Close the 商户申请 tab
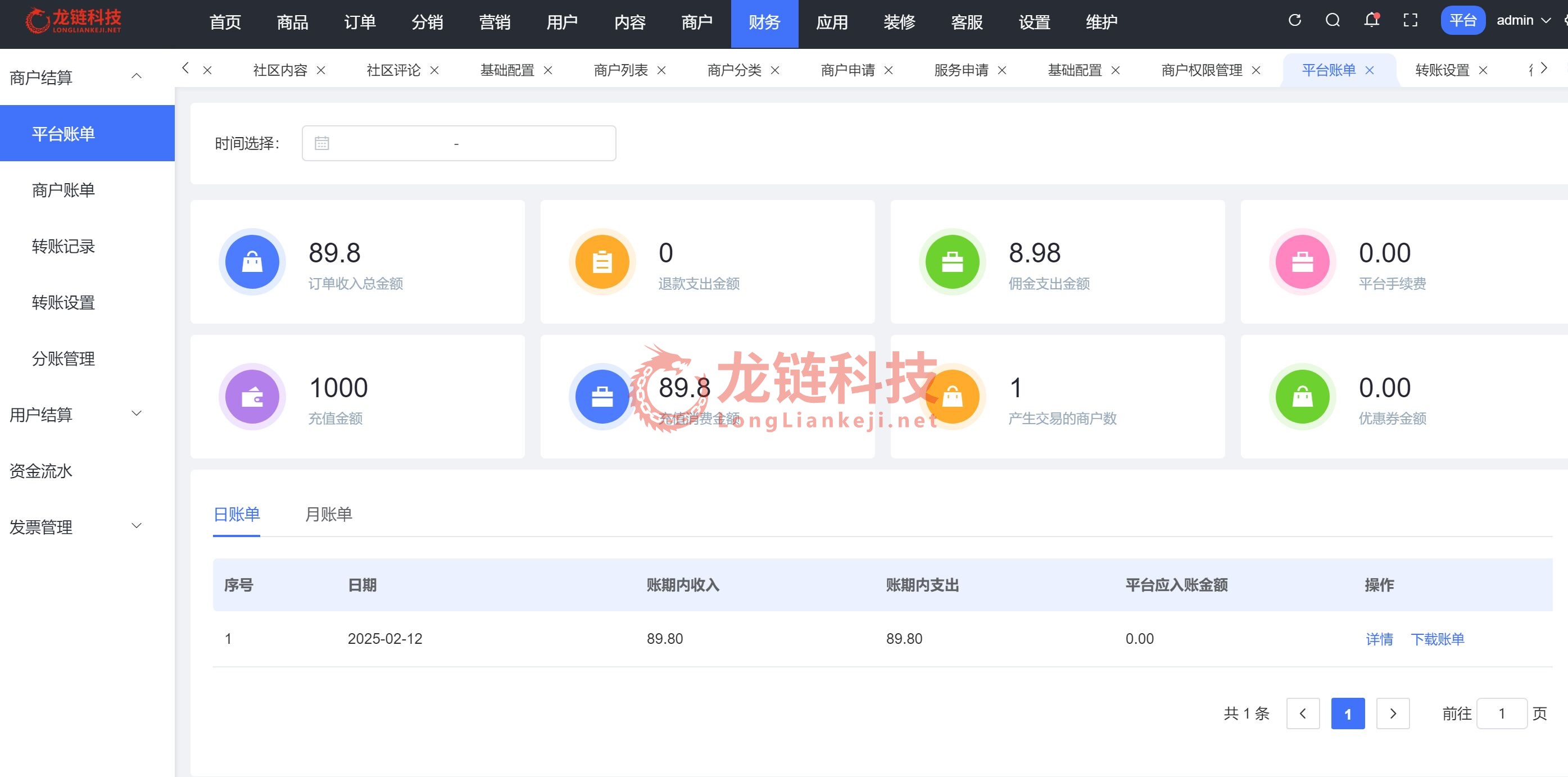The width and height of the screenshot is (1568, 777). [x=889, y=71]
